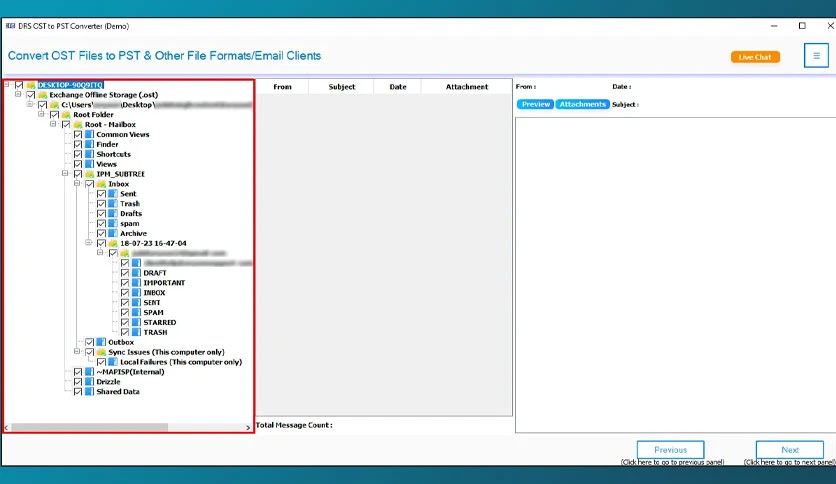Click the From column header
The width and height of the screenshot is (836, 484).
click(x=282, y=86)
